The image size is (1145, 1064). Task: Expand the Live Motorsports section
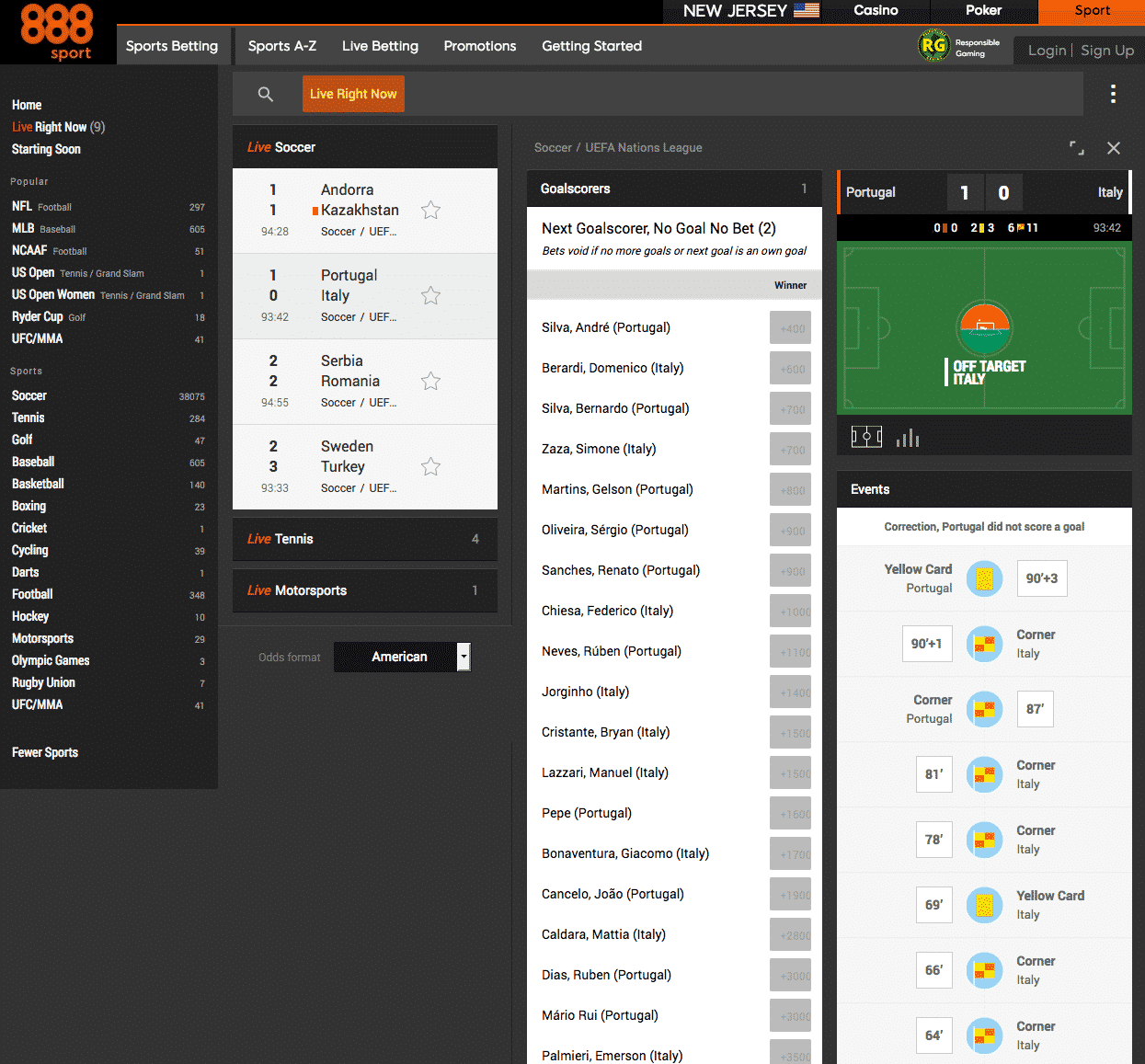[x=365, y=590]
